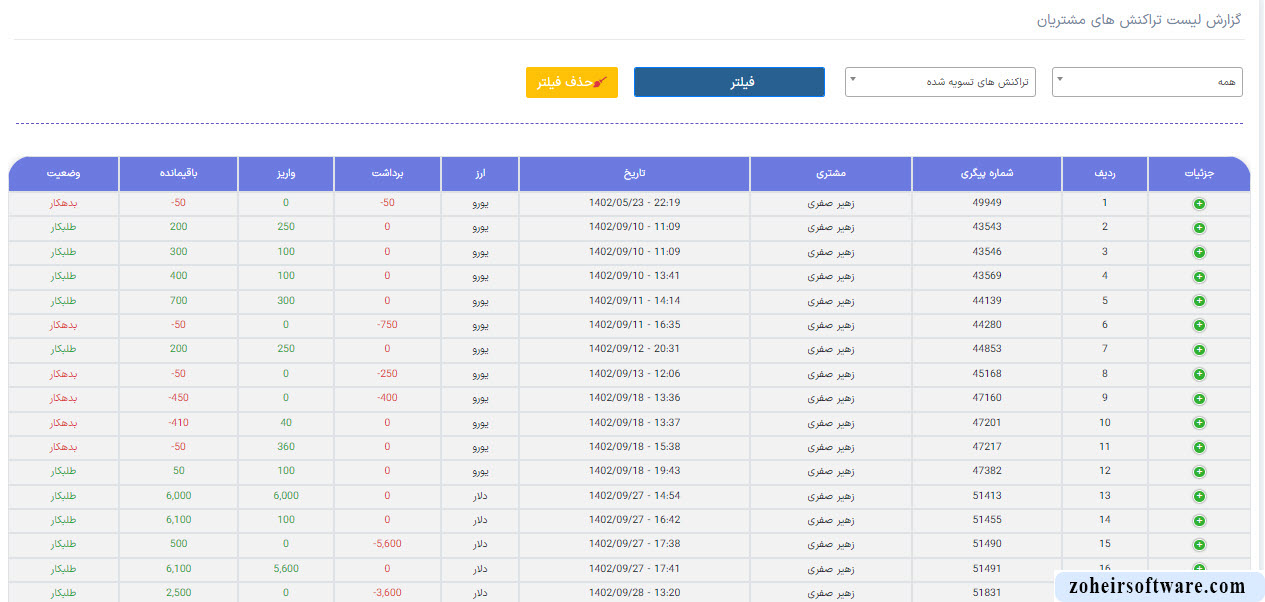Sort by باقیمانده column header

(178, 173)
